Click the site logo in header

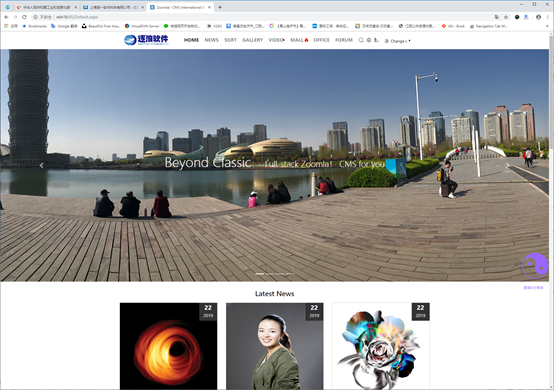tap(146, 40)
